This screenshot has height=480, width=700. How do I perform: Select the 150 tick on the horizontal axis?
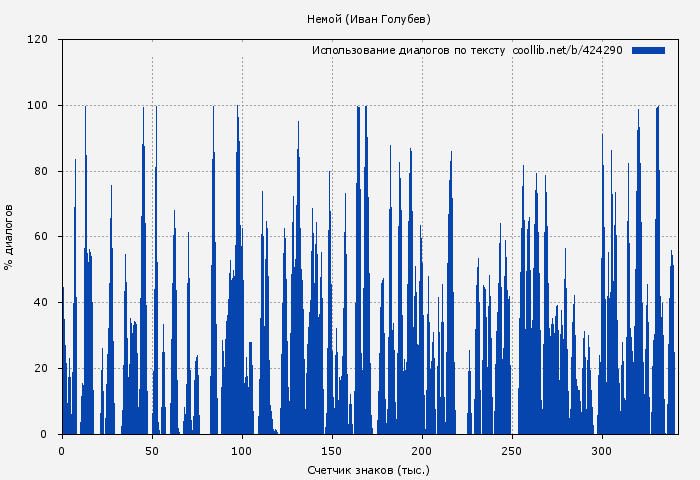pos(332,451)
